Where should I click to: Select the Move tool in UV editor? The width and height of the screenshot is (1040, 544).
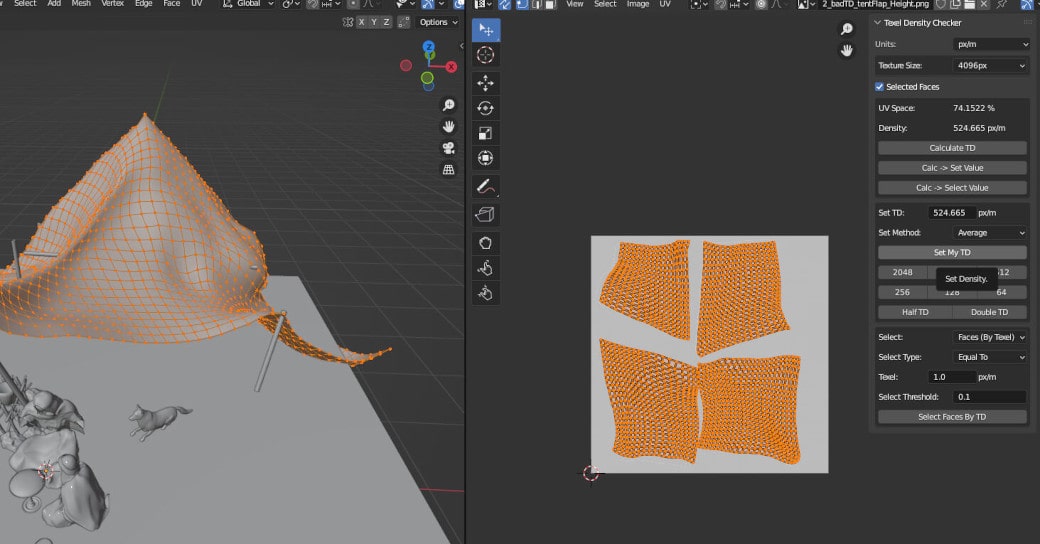coord(486,82)
